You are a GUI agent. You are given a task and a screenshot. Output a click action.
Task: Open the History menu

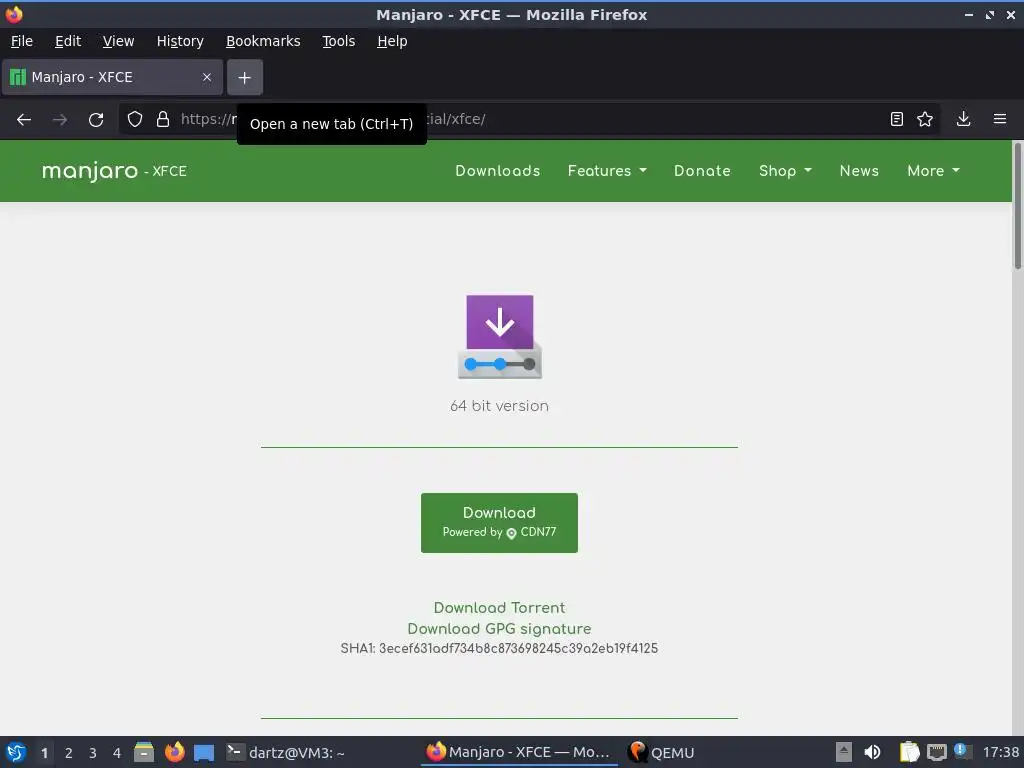pyautogui.click(x=180, y=41)
